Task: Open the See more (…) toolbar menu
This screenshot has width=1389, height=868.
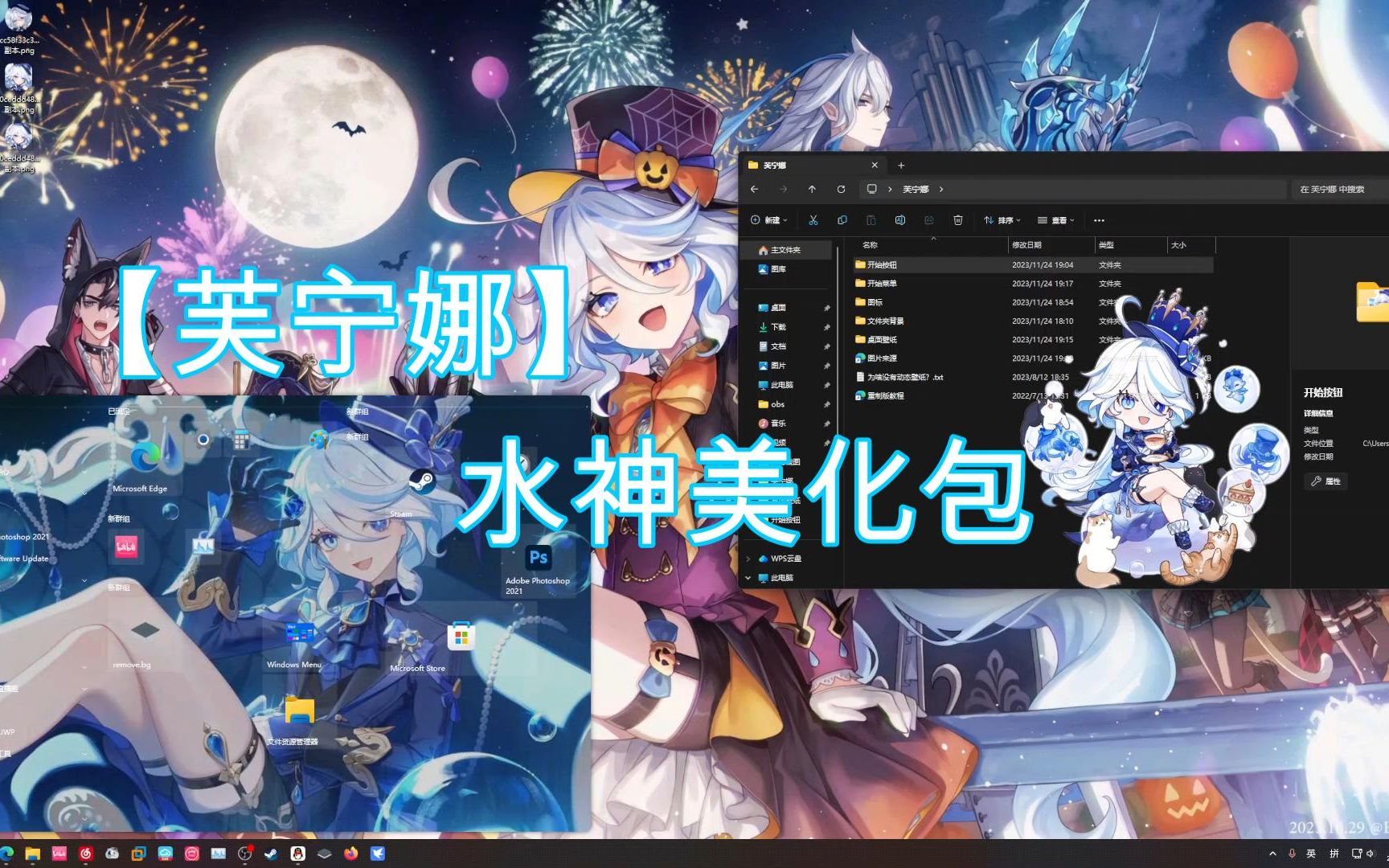Action: pyautogui.click(x=1099, y=220)
